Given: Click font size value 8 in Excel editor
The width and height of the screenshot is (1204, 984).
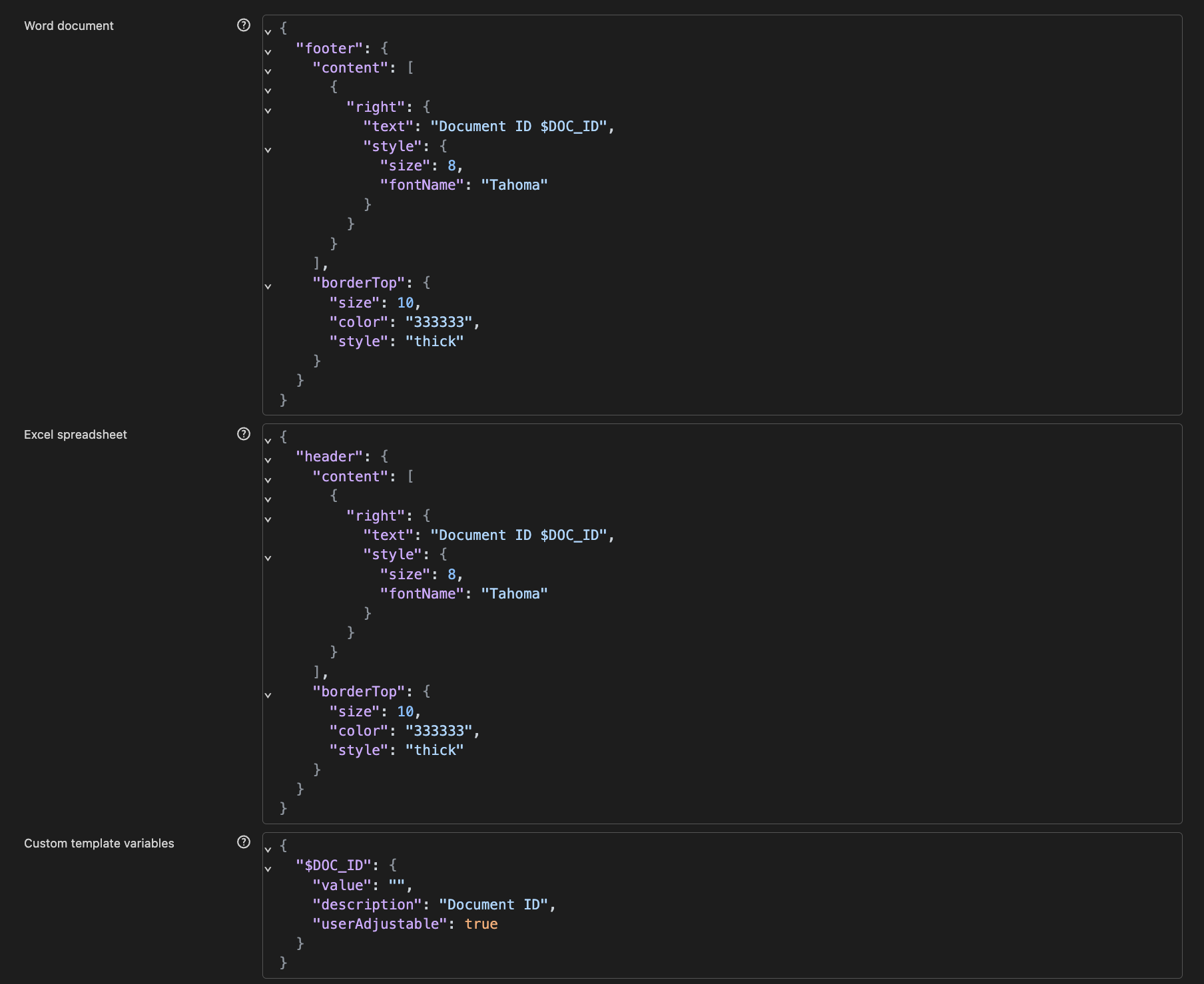Looking at the screenshot, I should point(451,575).
